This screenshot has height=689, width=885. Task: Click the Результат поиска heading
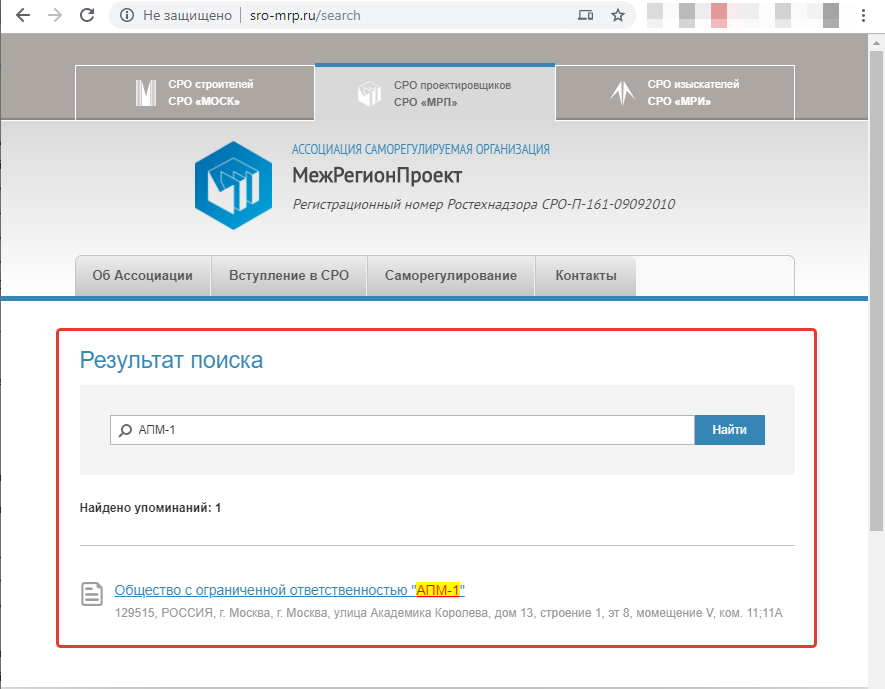[x=171, y=360]
